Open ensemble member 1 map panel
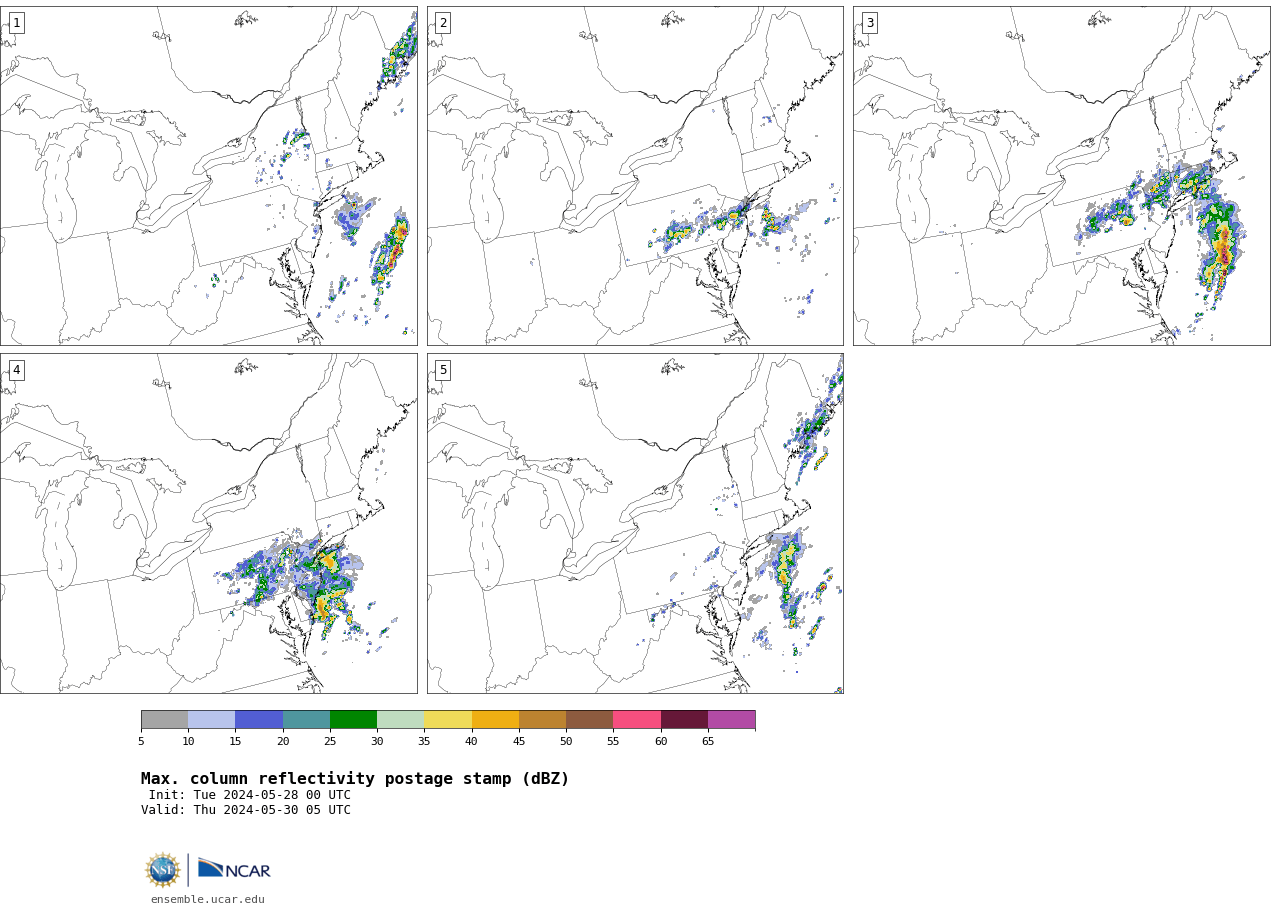This screenshot has height=910, width=1280. (208, 176)
